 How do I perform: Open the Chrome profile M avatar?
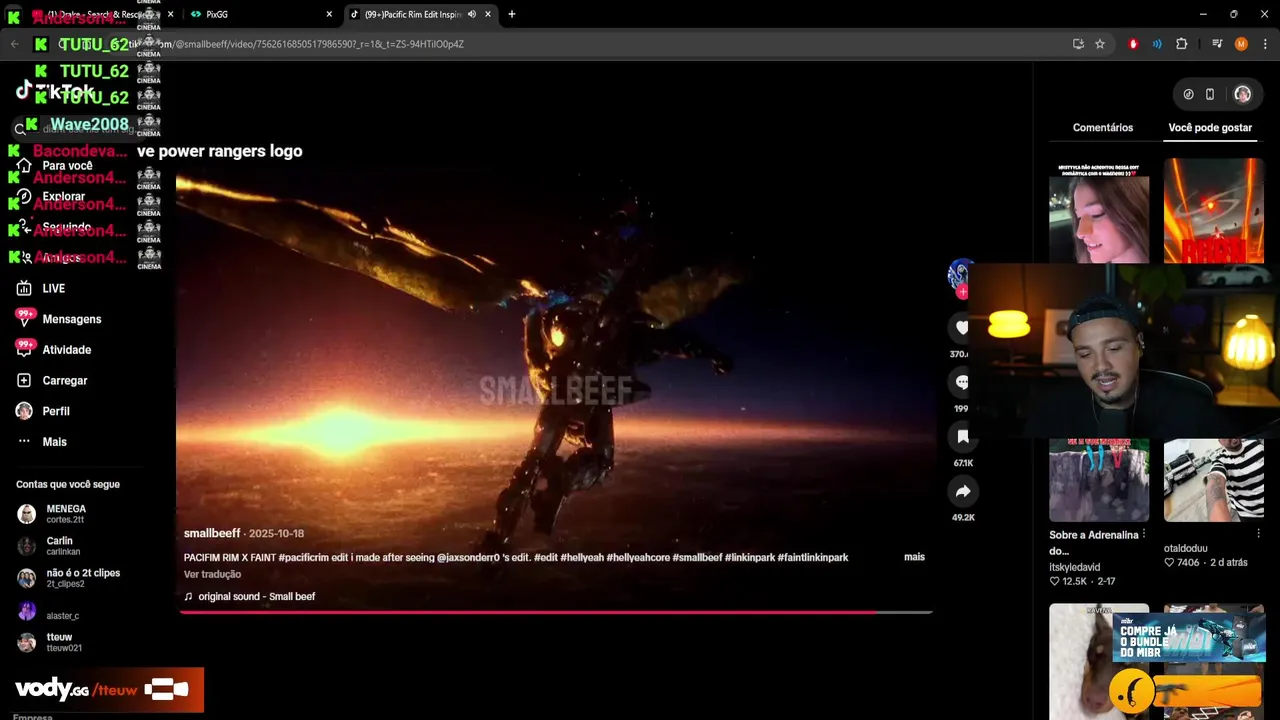(x=1241, y=44)
